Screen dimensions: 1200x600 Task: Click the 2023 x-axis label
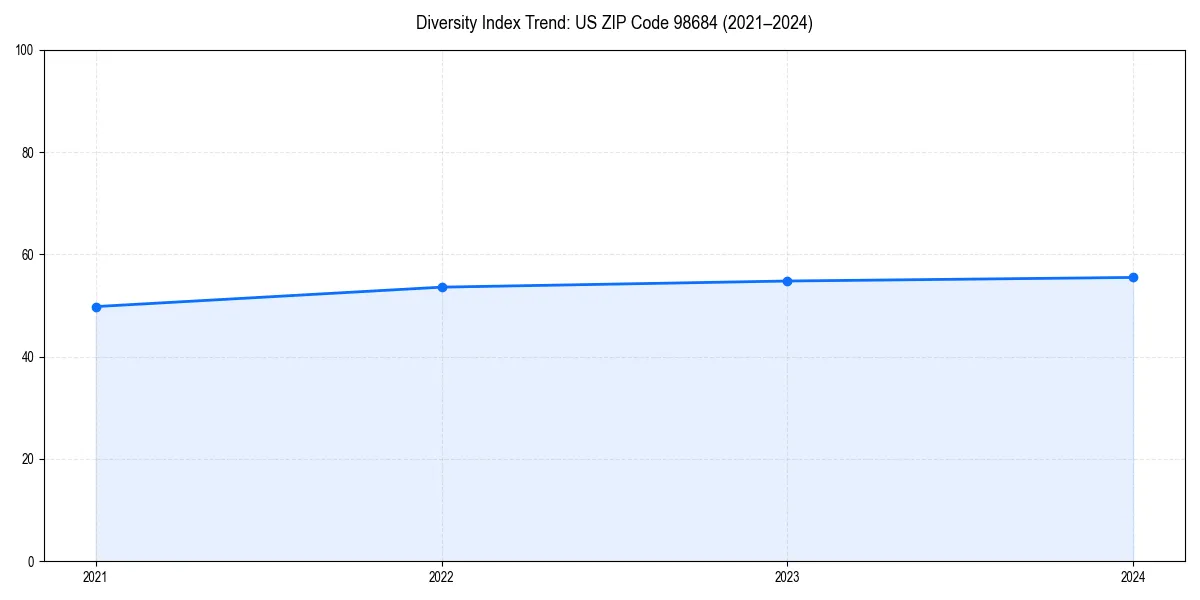(x=787, y=577)
